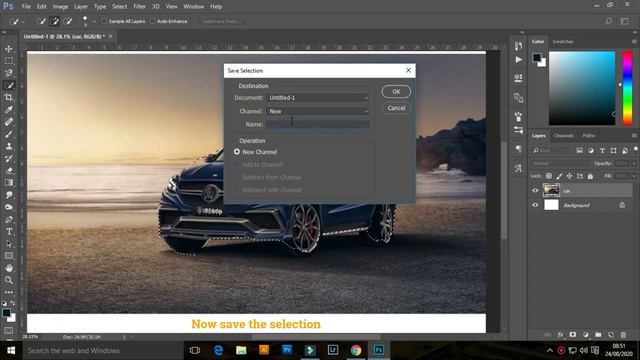Open the Filter menu

(139, 7)
